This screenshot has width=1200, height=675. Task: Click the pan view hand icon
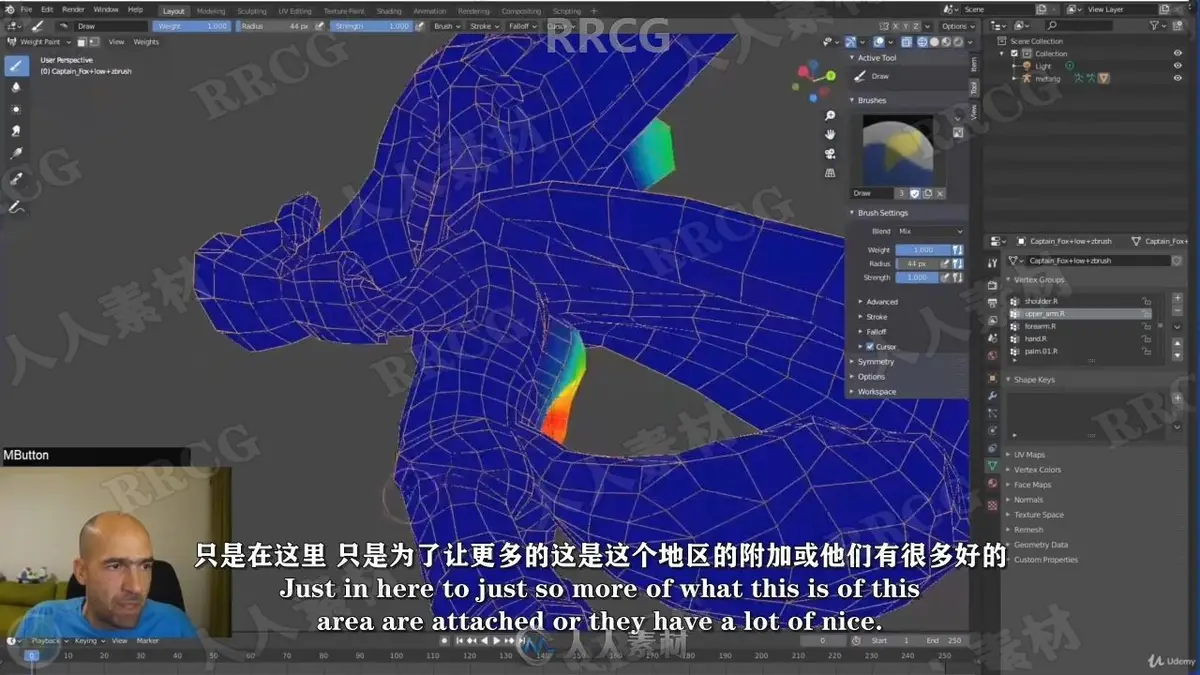tap(830, 134)
